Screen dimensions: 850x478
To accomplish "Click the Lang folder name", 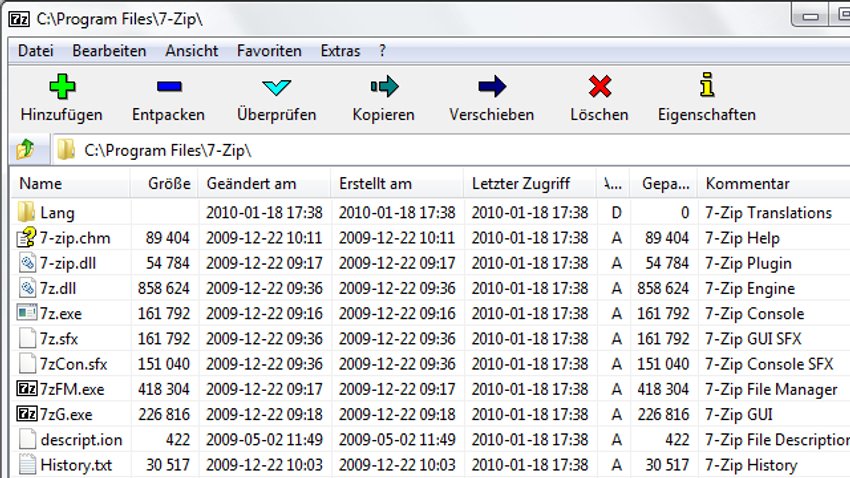I will (57, 212).
